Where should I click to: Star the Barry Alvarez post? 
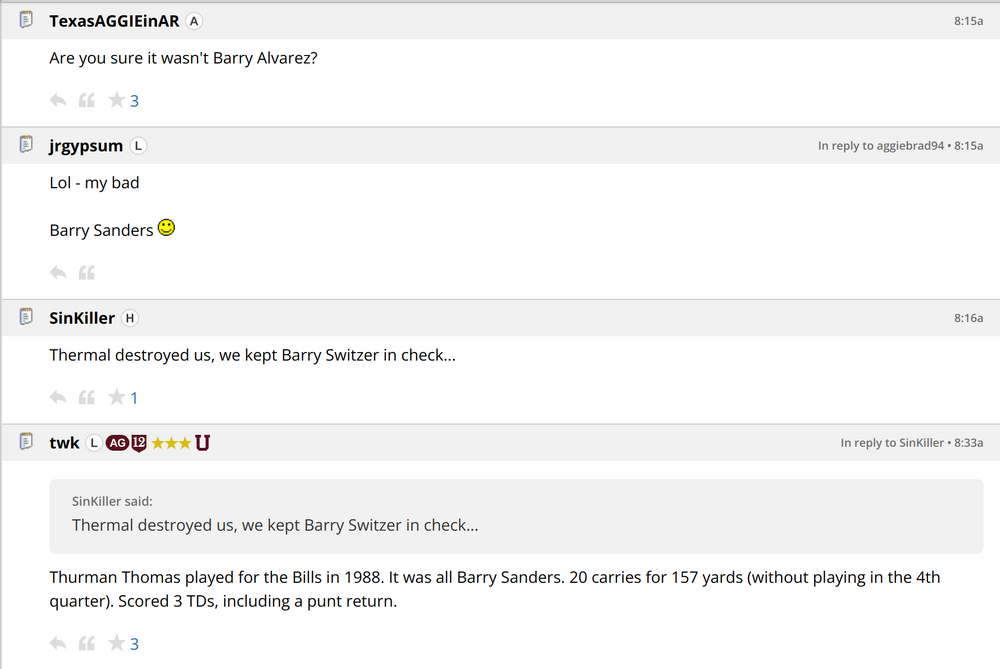click(117, 100)
